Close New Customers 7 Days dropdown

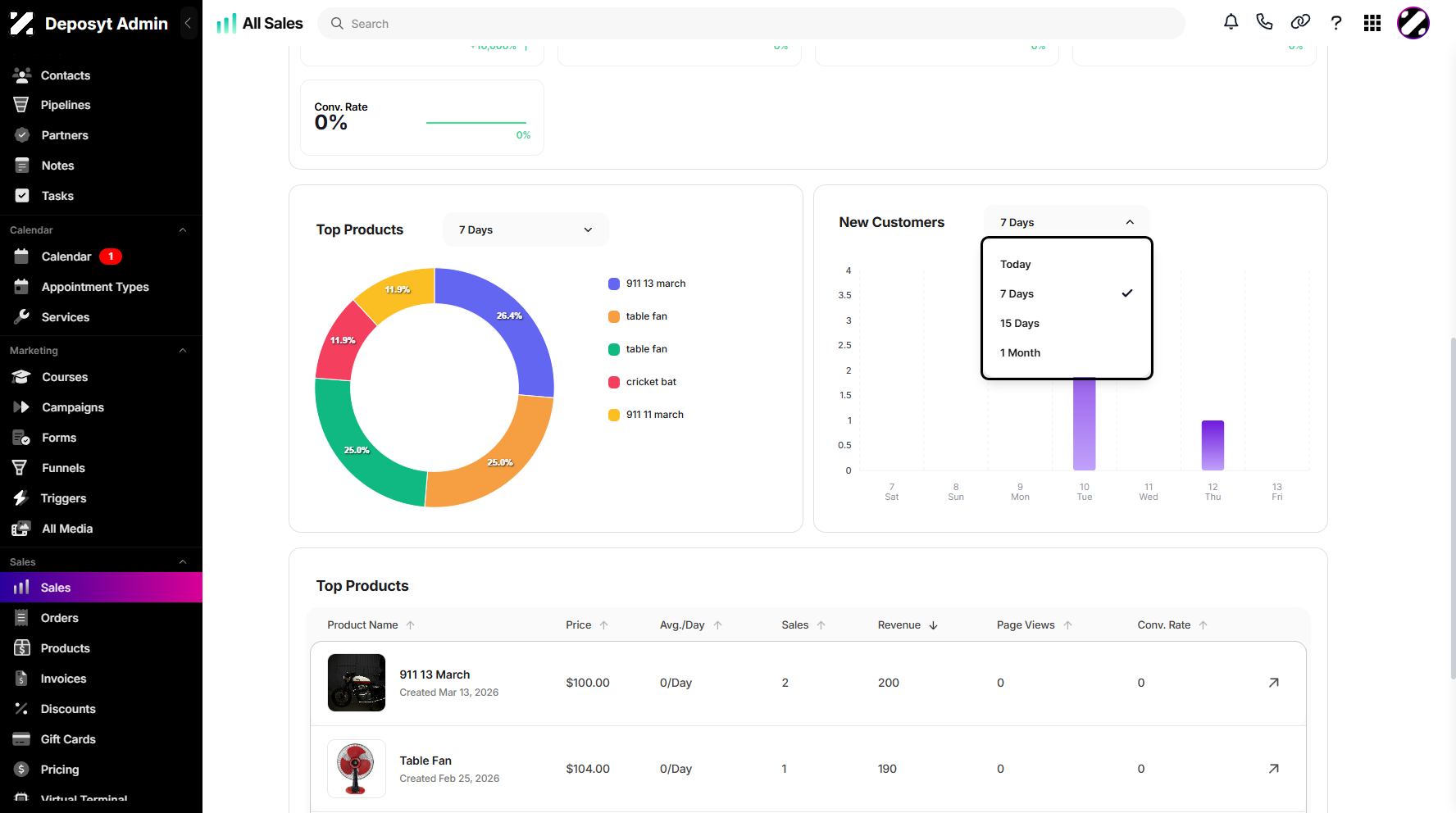1067,222
